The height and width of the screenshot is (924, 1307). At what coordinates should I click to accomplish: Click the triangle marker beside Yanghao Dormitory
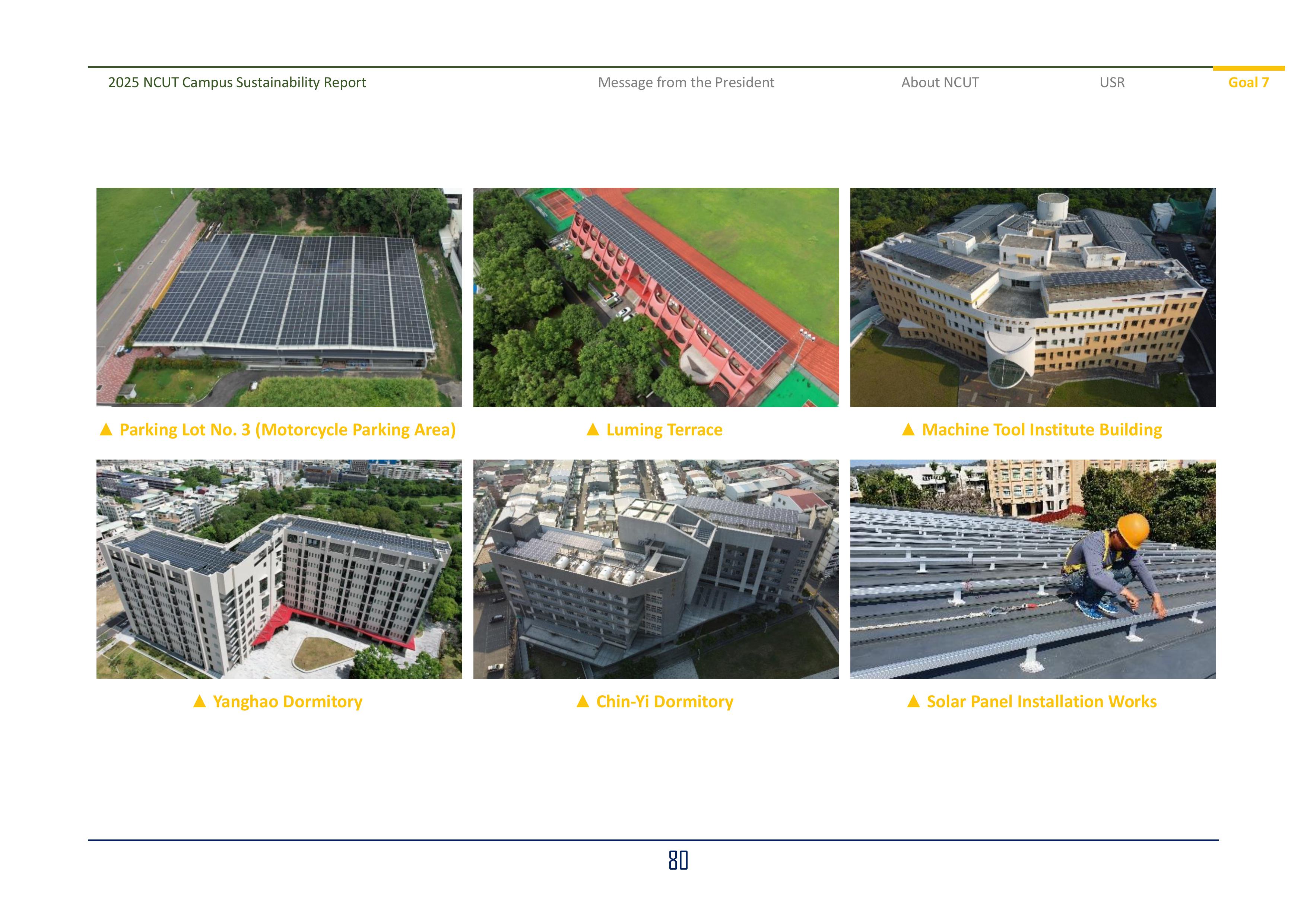[199, 701]
